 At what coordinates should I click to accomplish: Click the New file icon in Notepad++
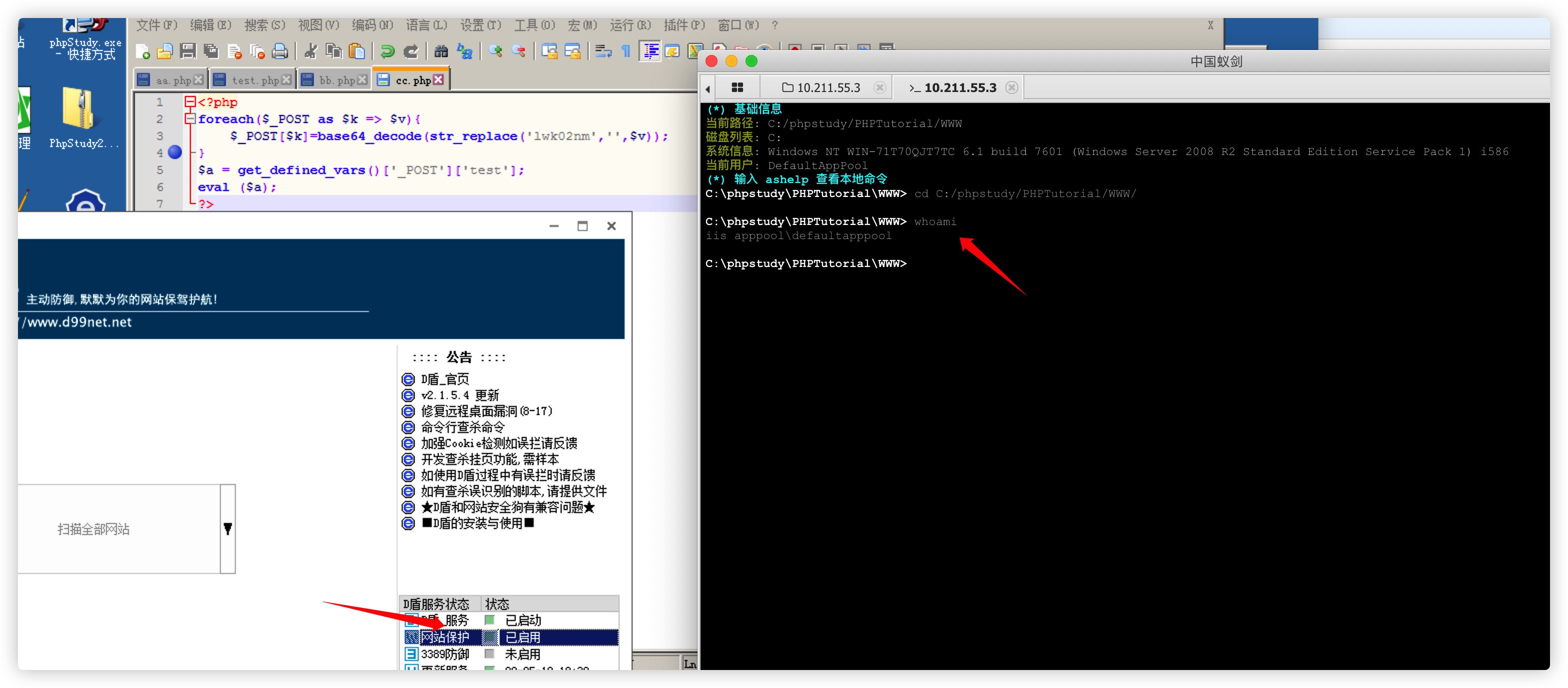tap(142, 52)
